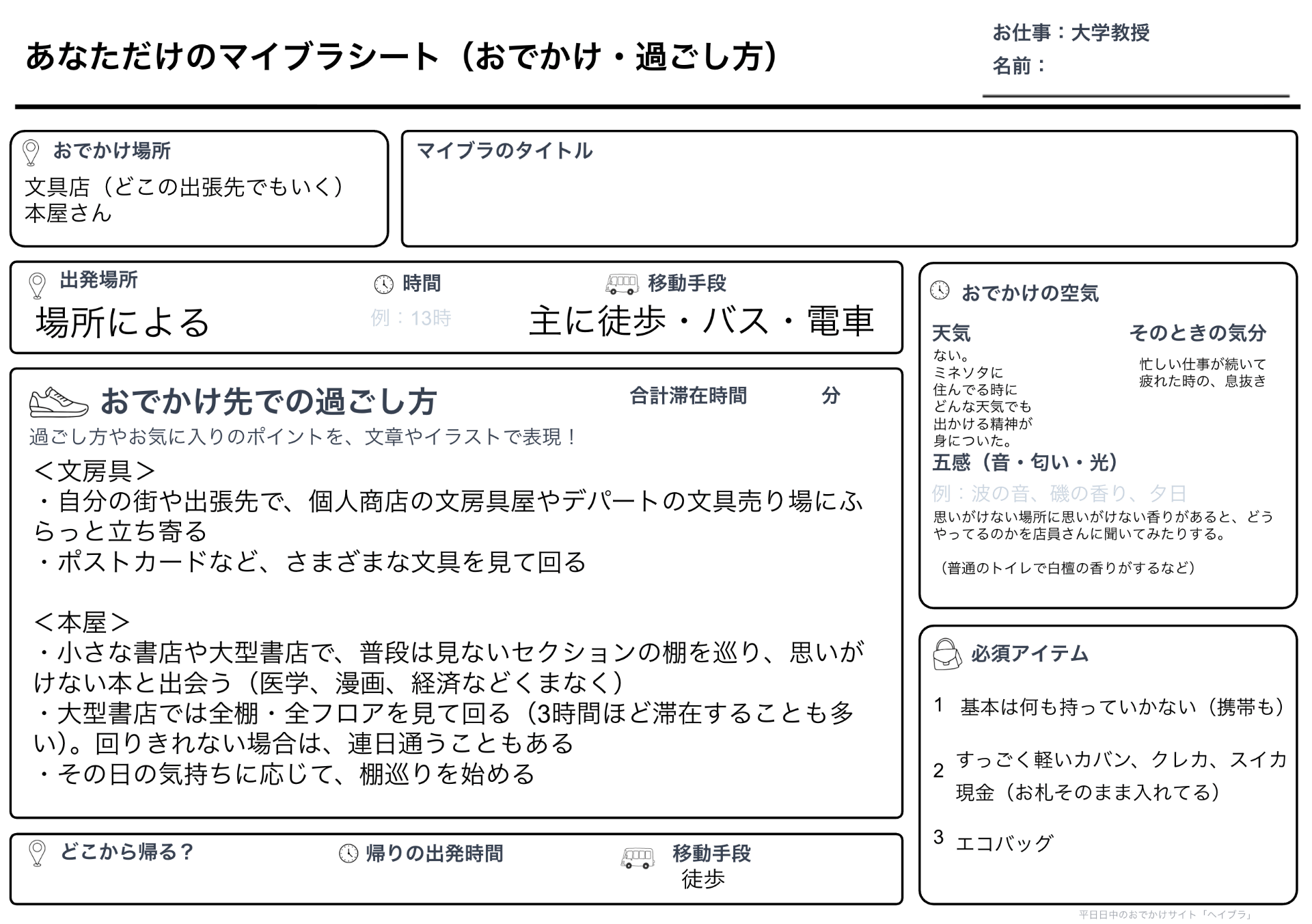Click the backpack icon next to 必須アイテム

(947, 654)
